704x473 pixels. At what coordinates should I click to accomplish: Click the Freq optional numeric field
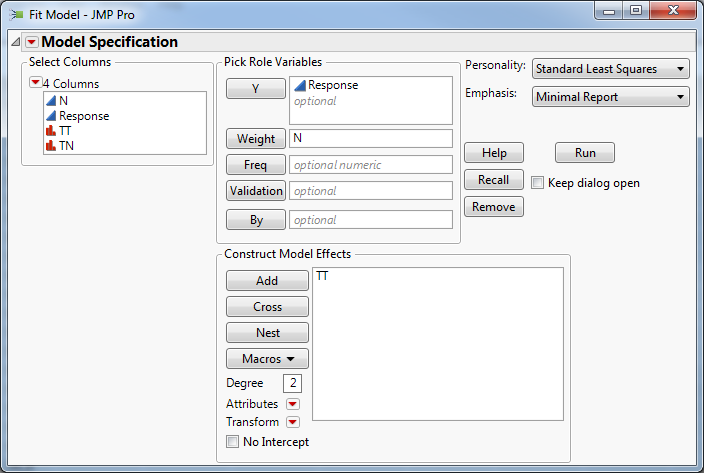(x=371, y=165)
